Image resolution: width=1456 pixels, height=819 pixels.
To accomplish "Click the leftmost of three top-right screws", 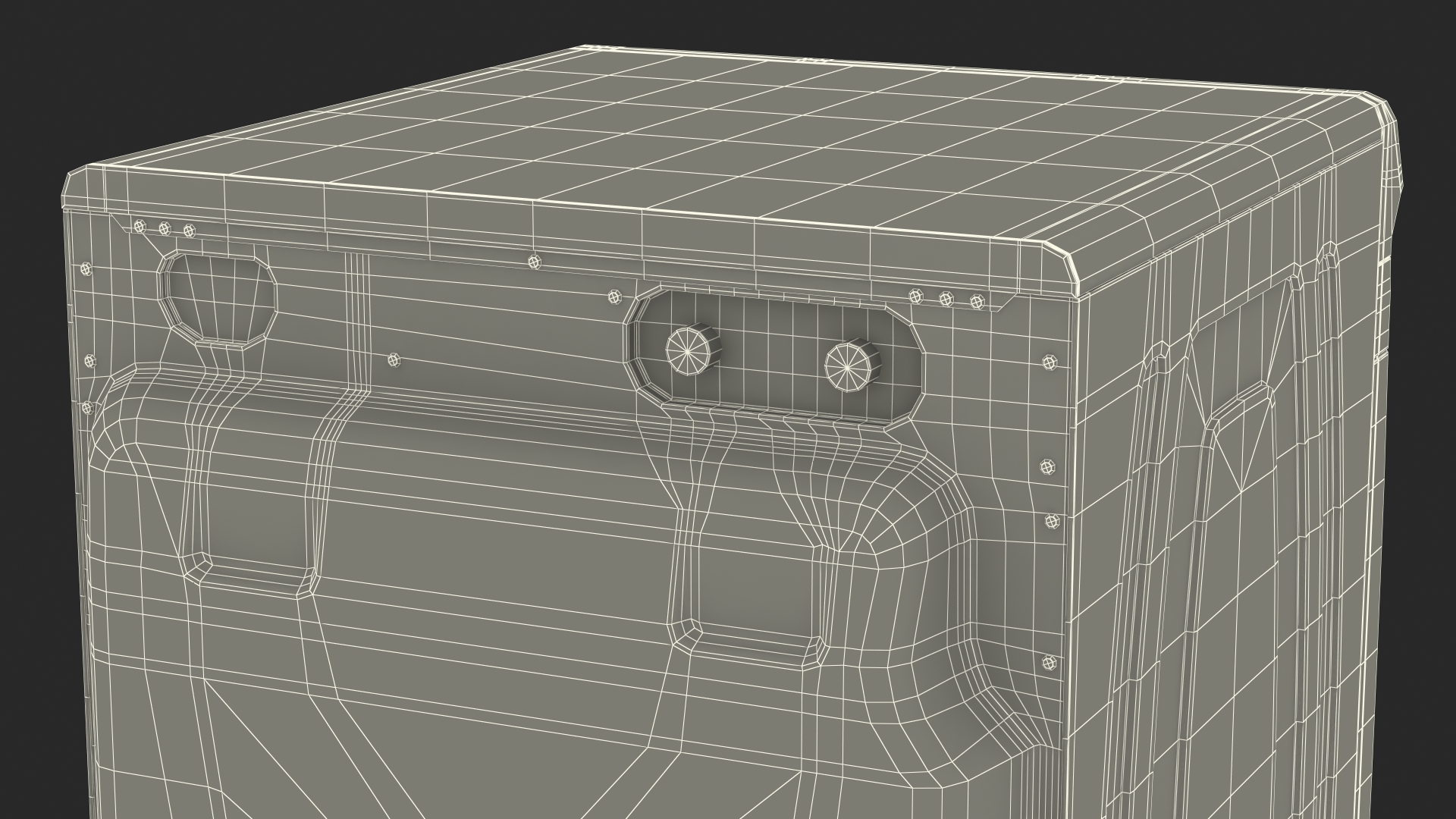I will [x=917, y=296].
